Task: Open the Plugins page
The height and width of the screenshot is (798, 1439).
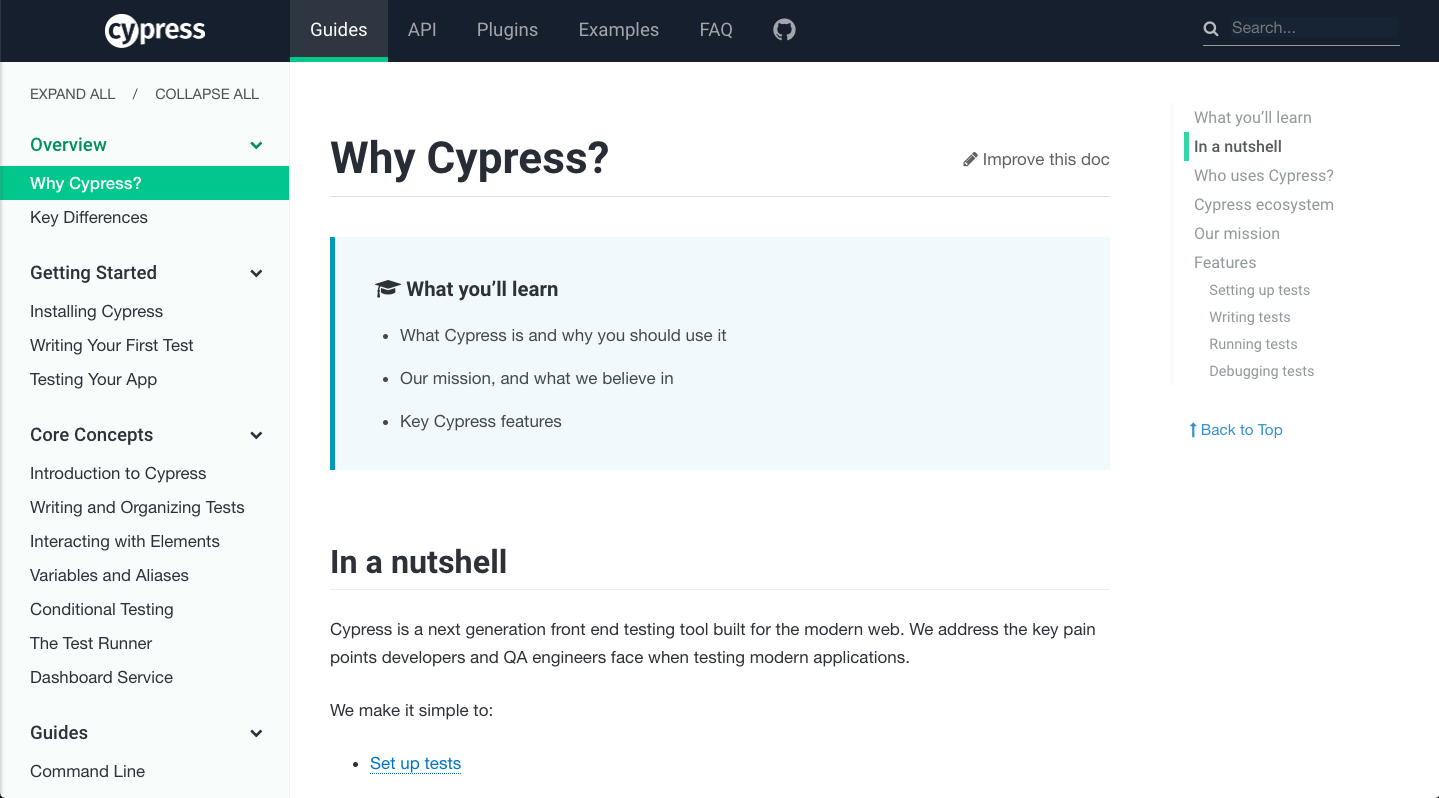Action: click(507, 29)
